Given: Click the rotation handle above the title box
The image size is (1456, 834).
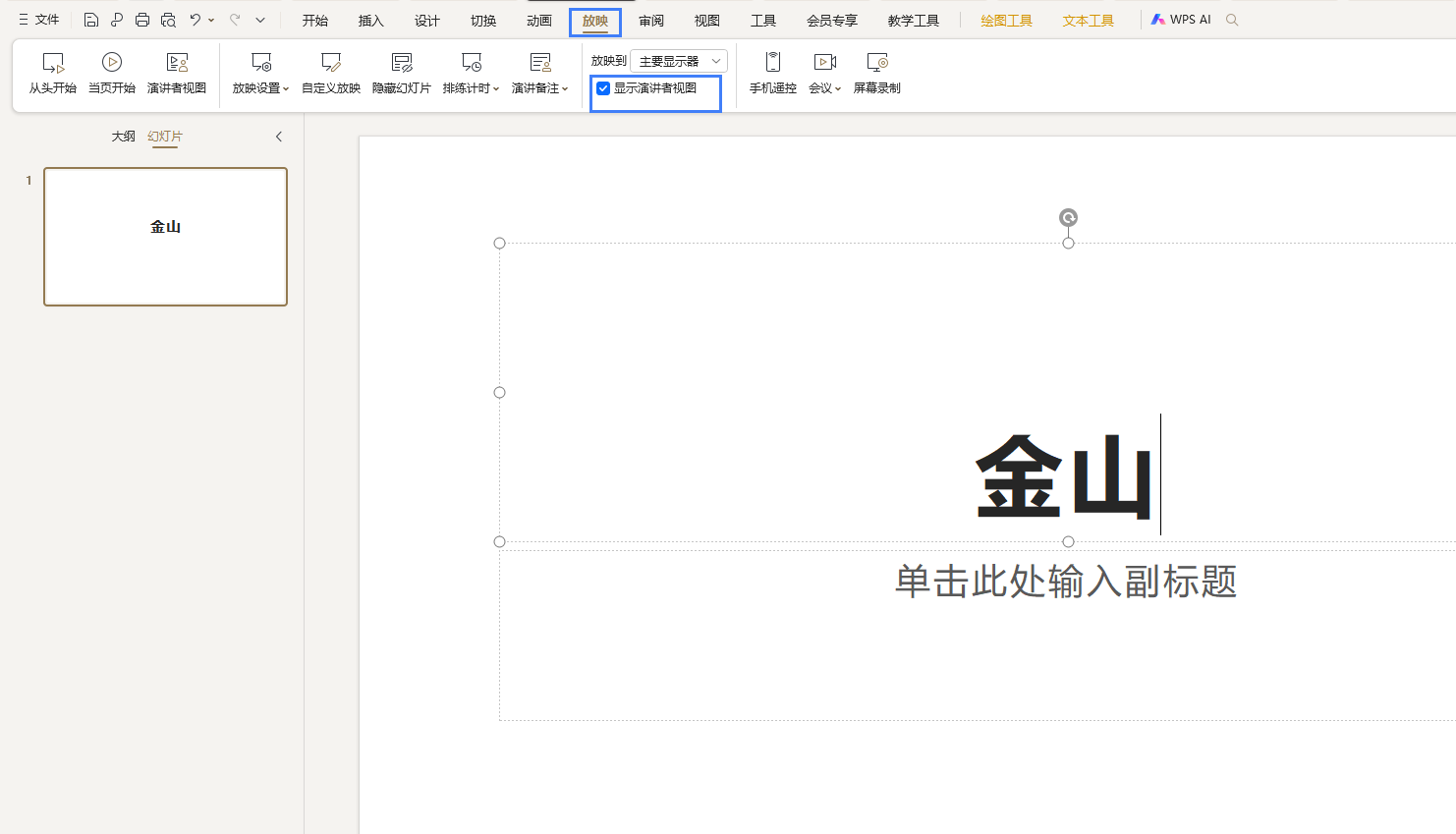Looking at the screenshot, I should [x=1068, y=217].
